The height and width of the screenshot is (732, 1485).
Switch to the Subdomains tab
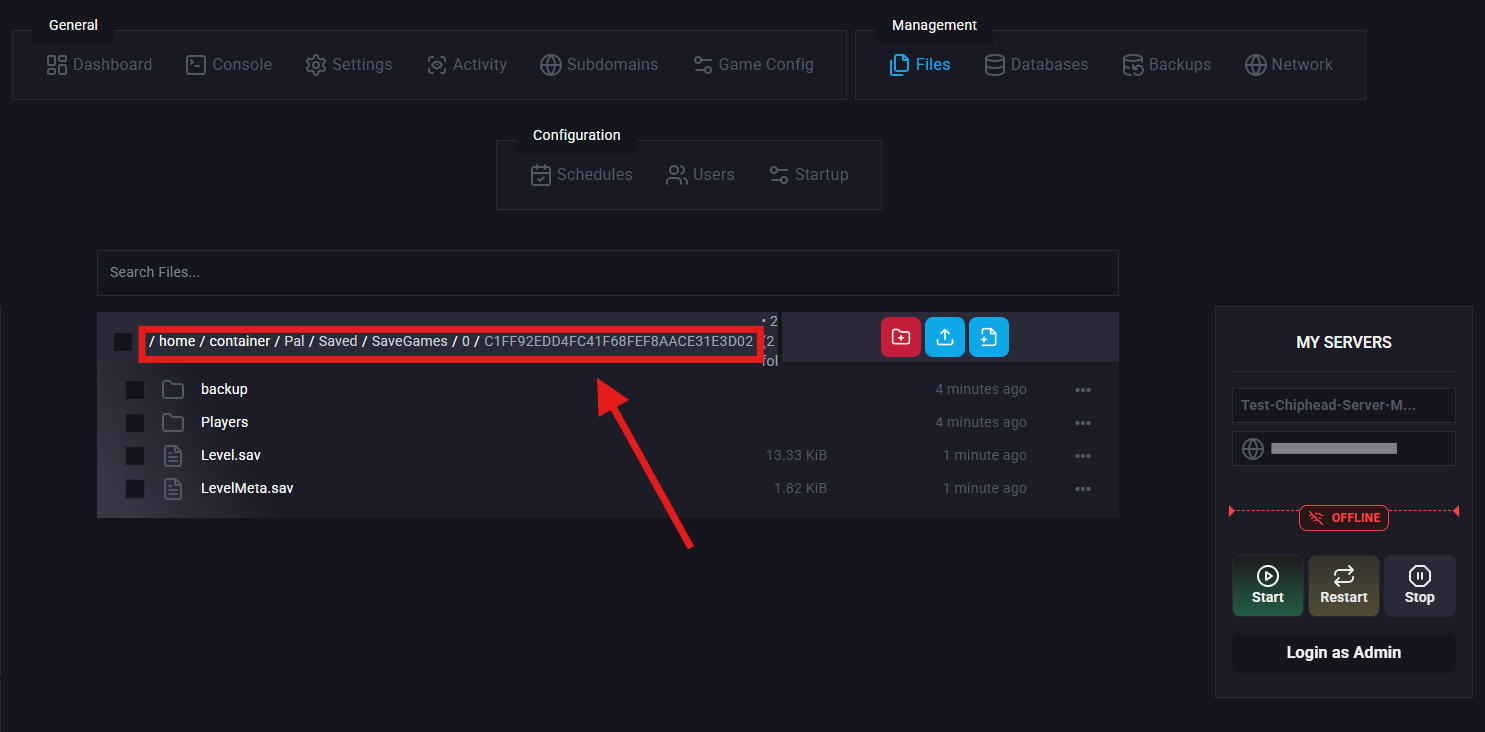pyautogui.click(x=599, y=65)
